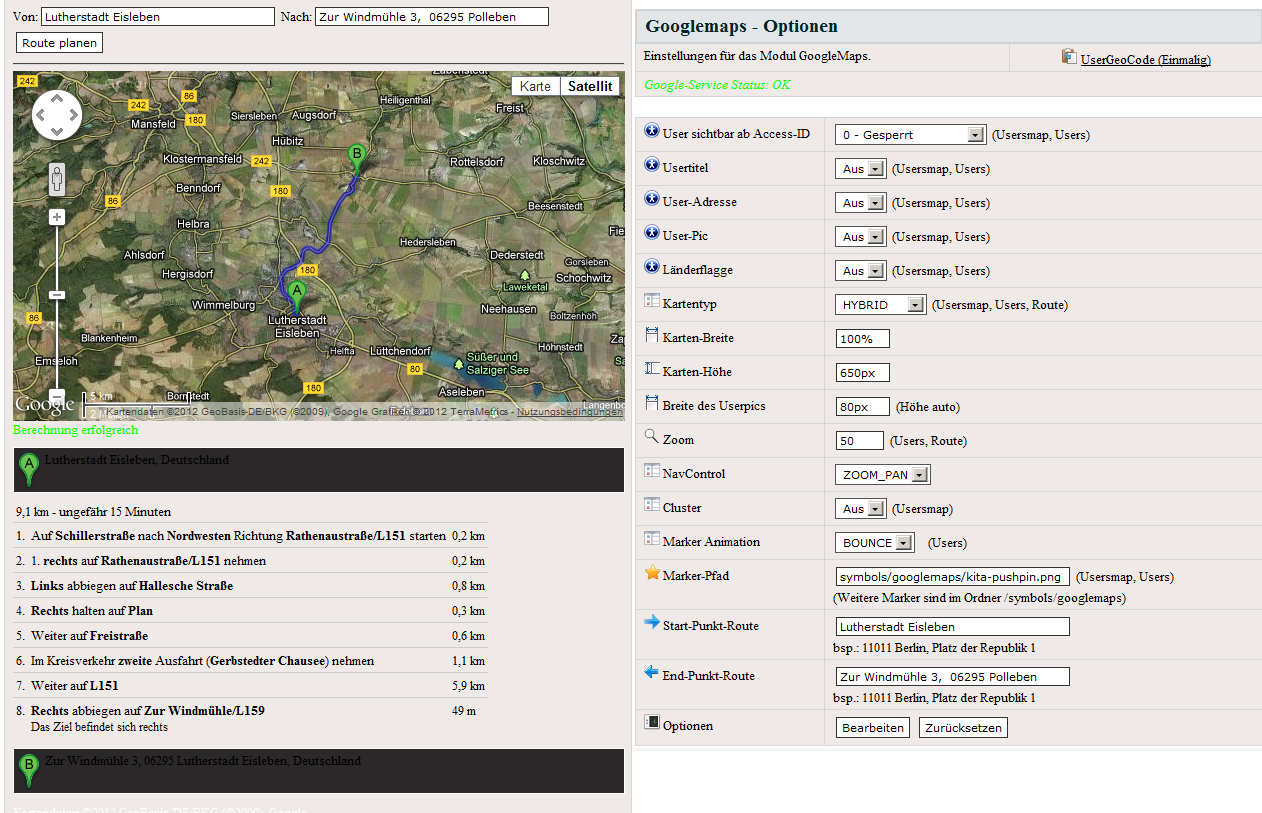Open the Cluster Aus dropdown

click(861, 509)
